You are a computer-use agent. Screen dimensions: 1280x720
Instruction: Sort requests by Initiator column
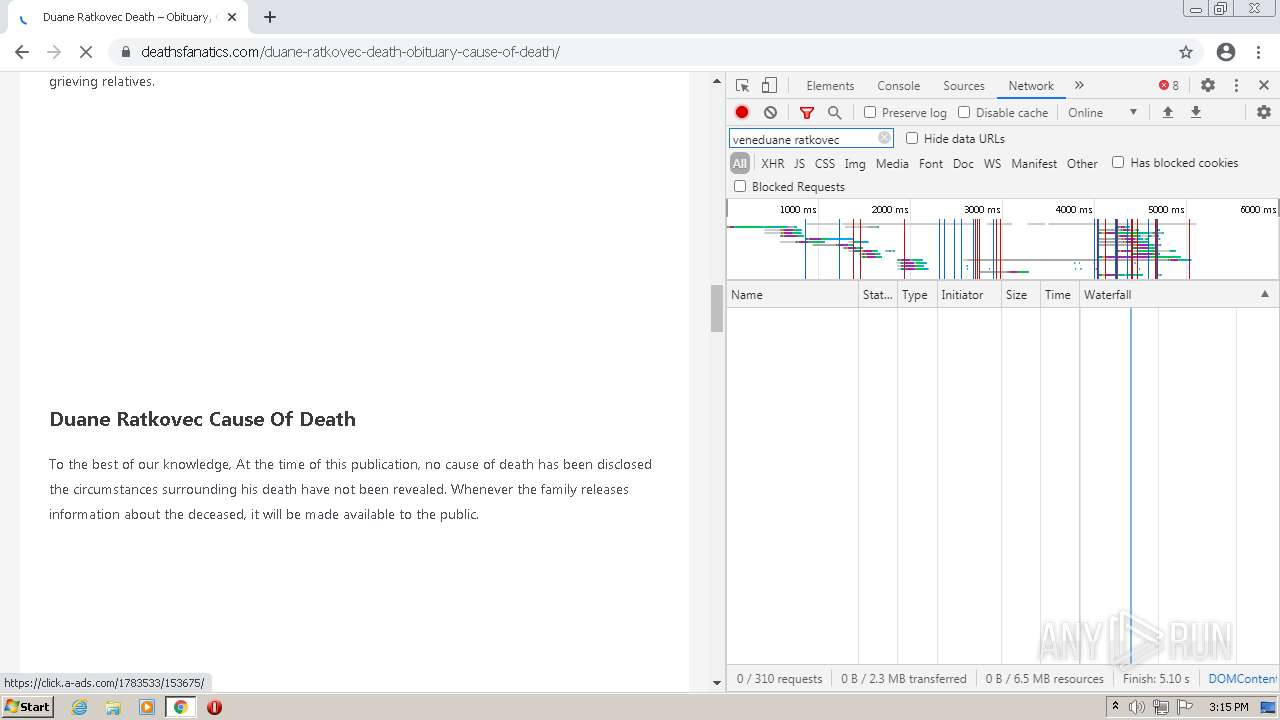point(969,294)
